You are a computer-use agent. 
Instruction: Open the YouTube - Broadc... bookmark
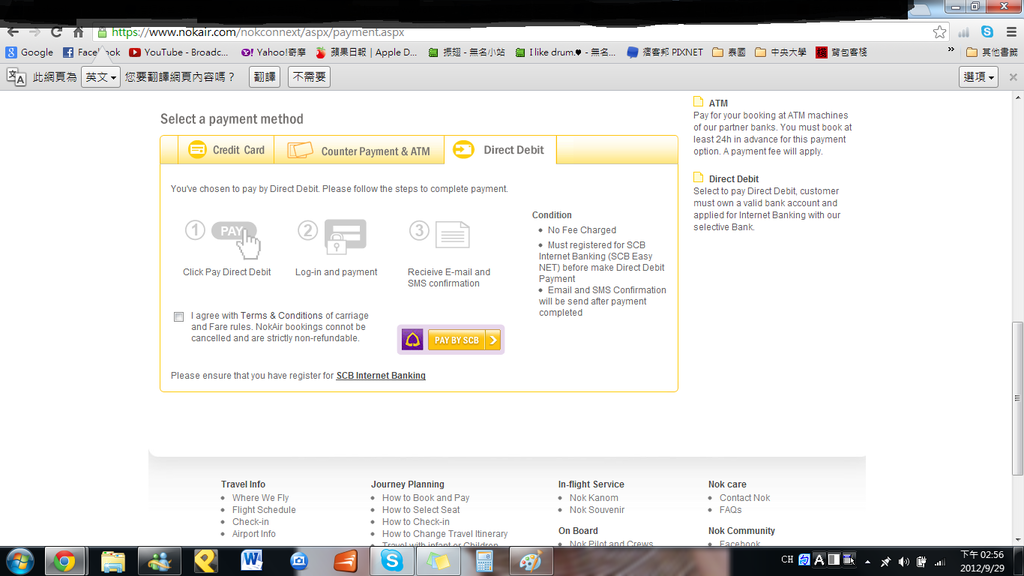click(x=179, y=52)
